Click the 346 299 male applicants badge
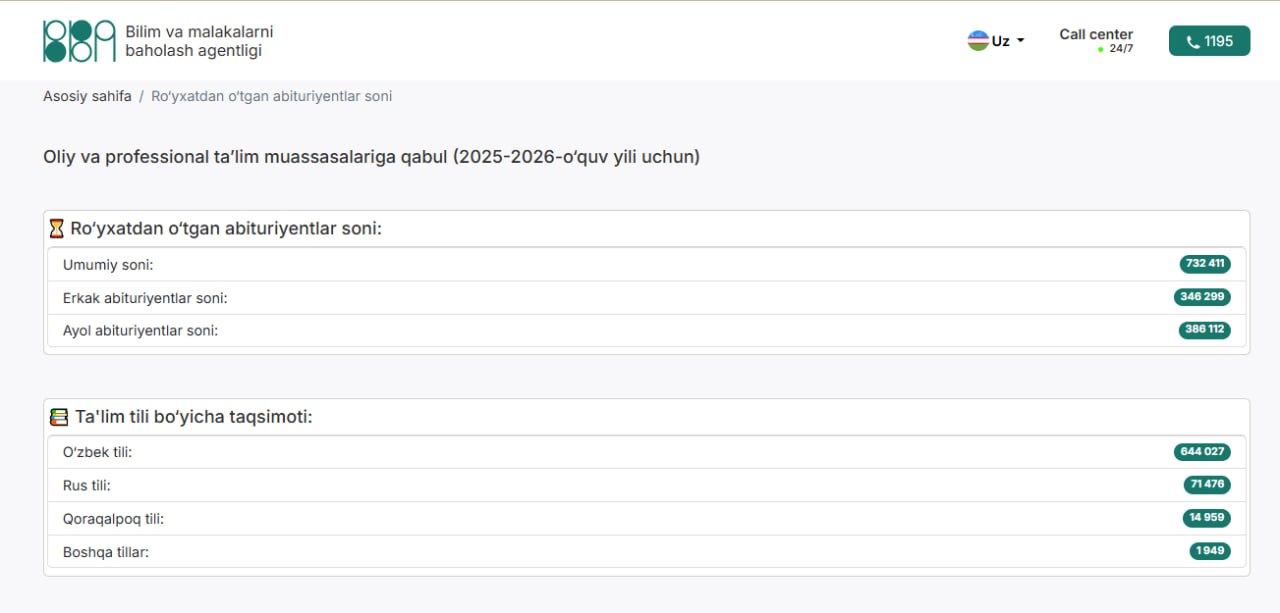The height and width of the screenshot is (613, 1280). tap(1202, 297)
